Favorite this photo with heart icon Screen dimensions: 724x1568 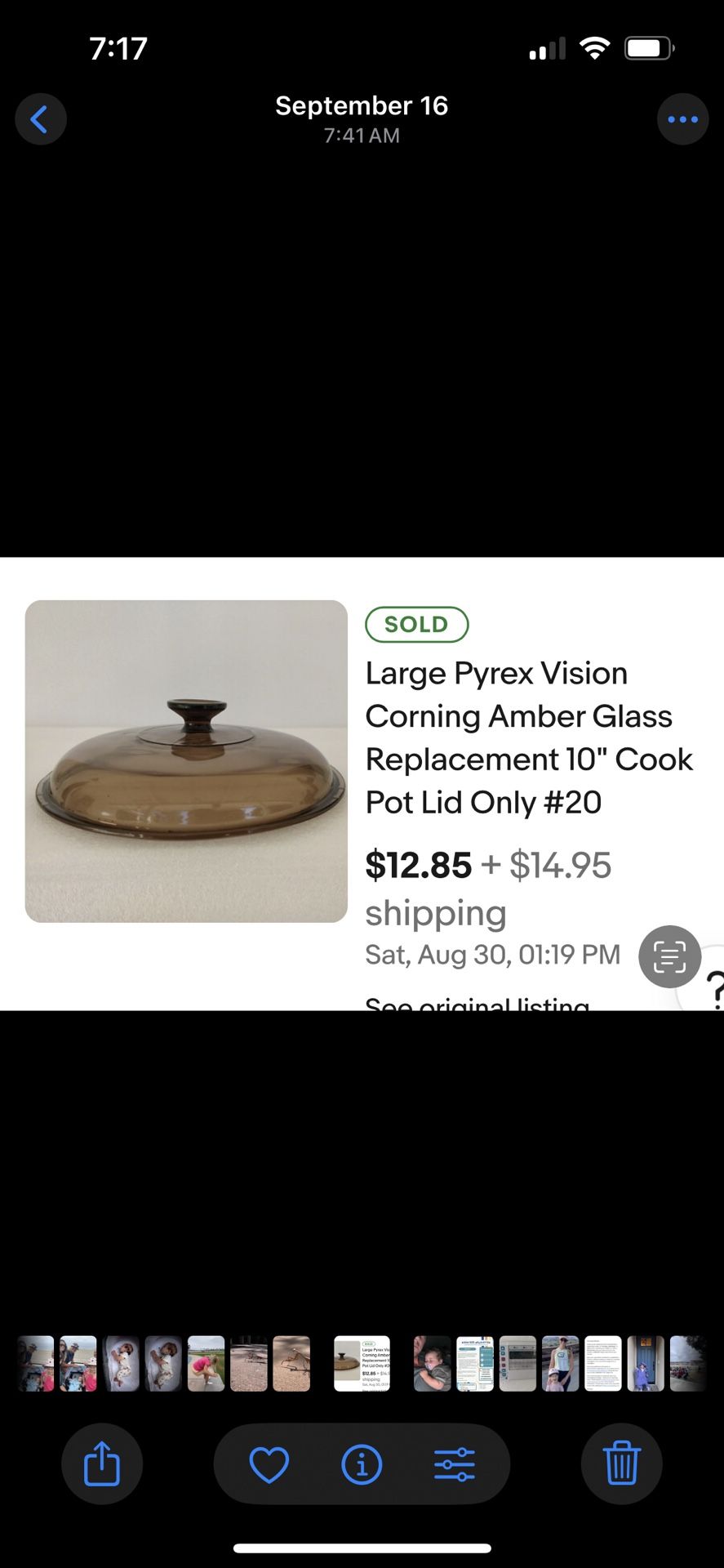pos(269,1464)
